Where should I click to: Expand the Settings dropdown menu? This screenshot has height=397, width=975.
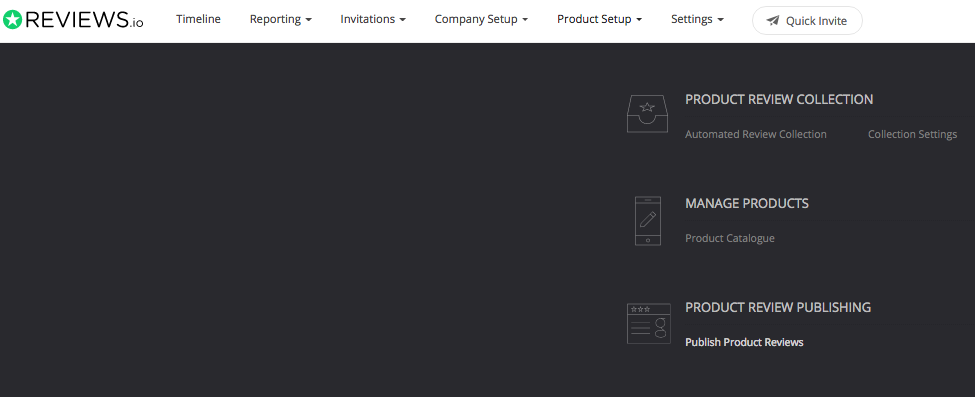point(698,19)
